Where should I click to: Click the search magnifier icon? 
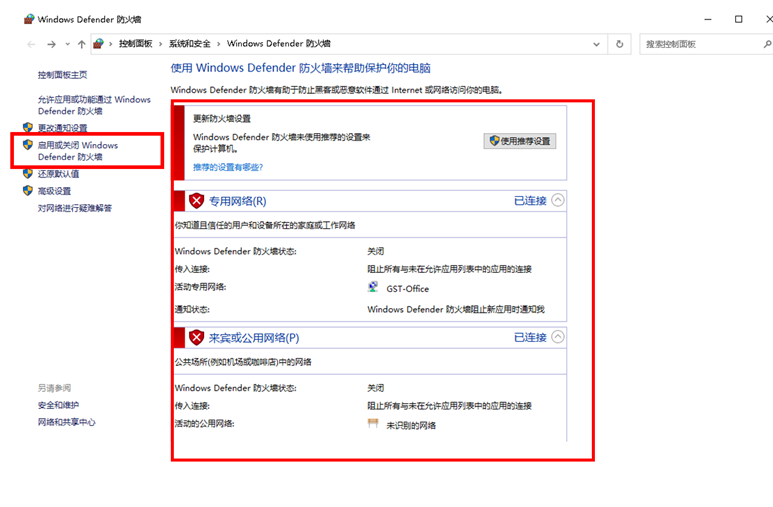pos(767,44)
